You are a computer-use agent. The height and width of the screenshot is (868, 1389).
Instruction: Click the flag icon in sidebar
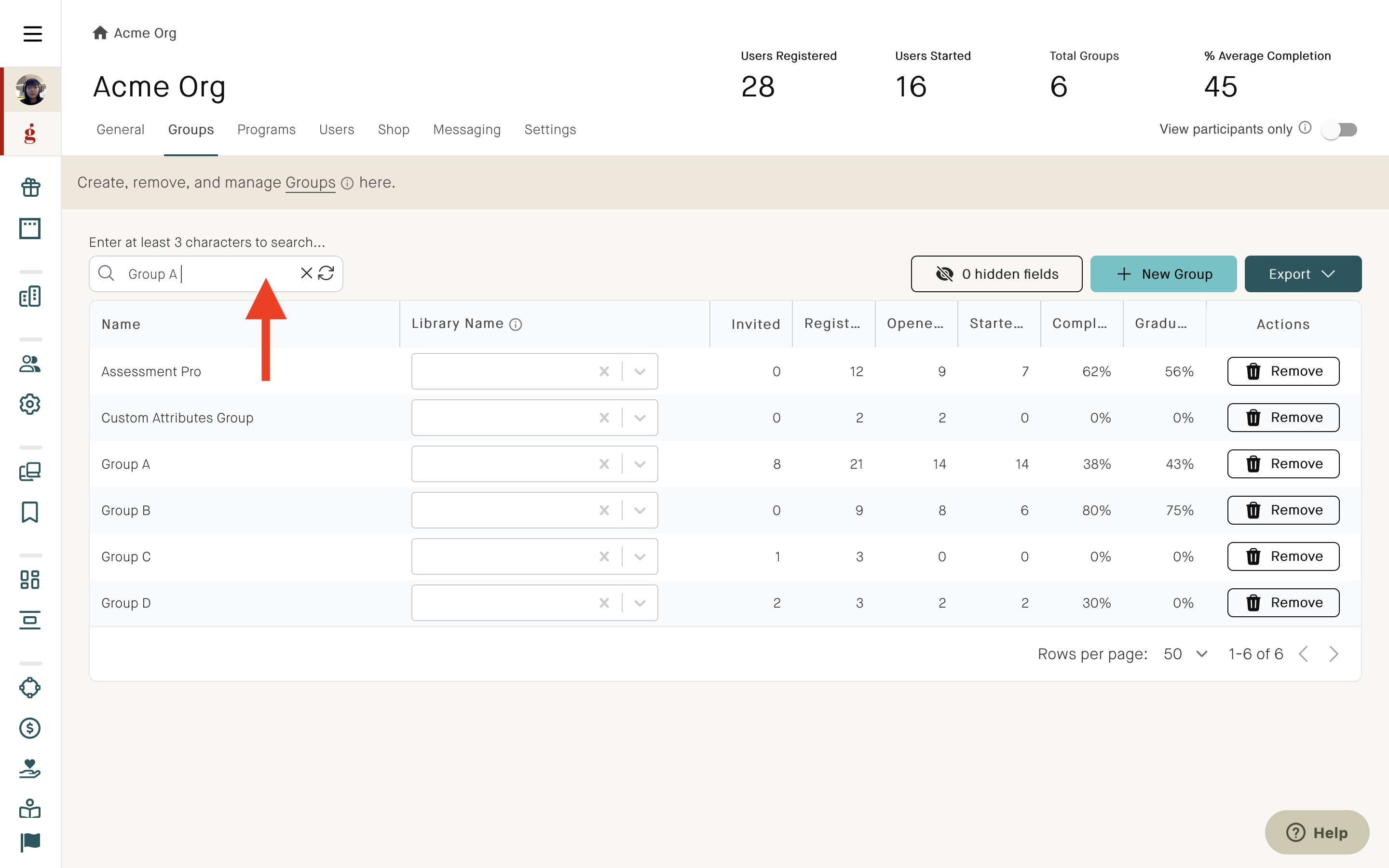(x=30, y=842)
